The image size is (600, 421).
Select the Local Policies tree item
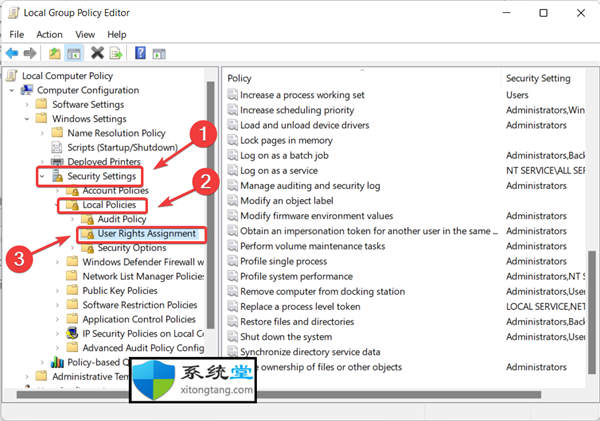(109, 205)
